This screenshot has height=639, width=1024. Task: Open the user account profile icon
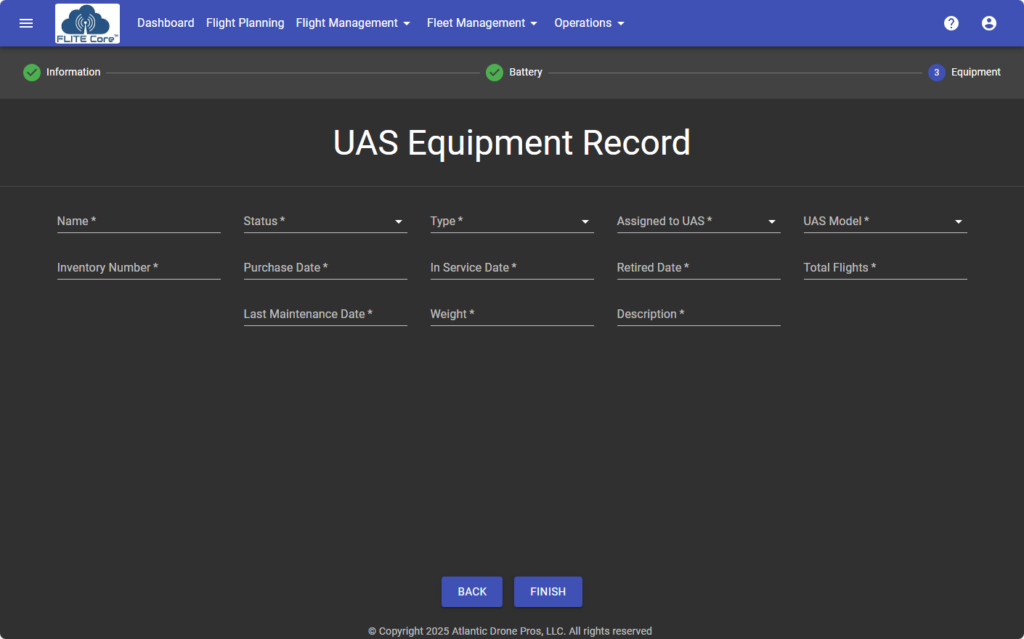click(989, 23)
